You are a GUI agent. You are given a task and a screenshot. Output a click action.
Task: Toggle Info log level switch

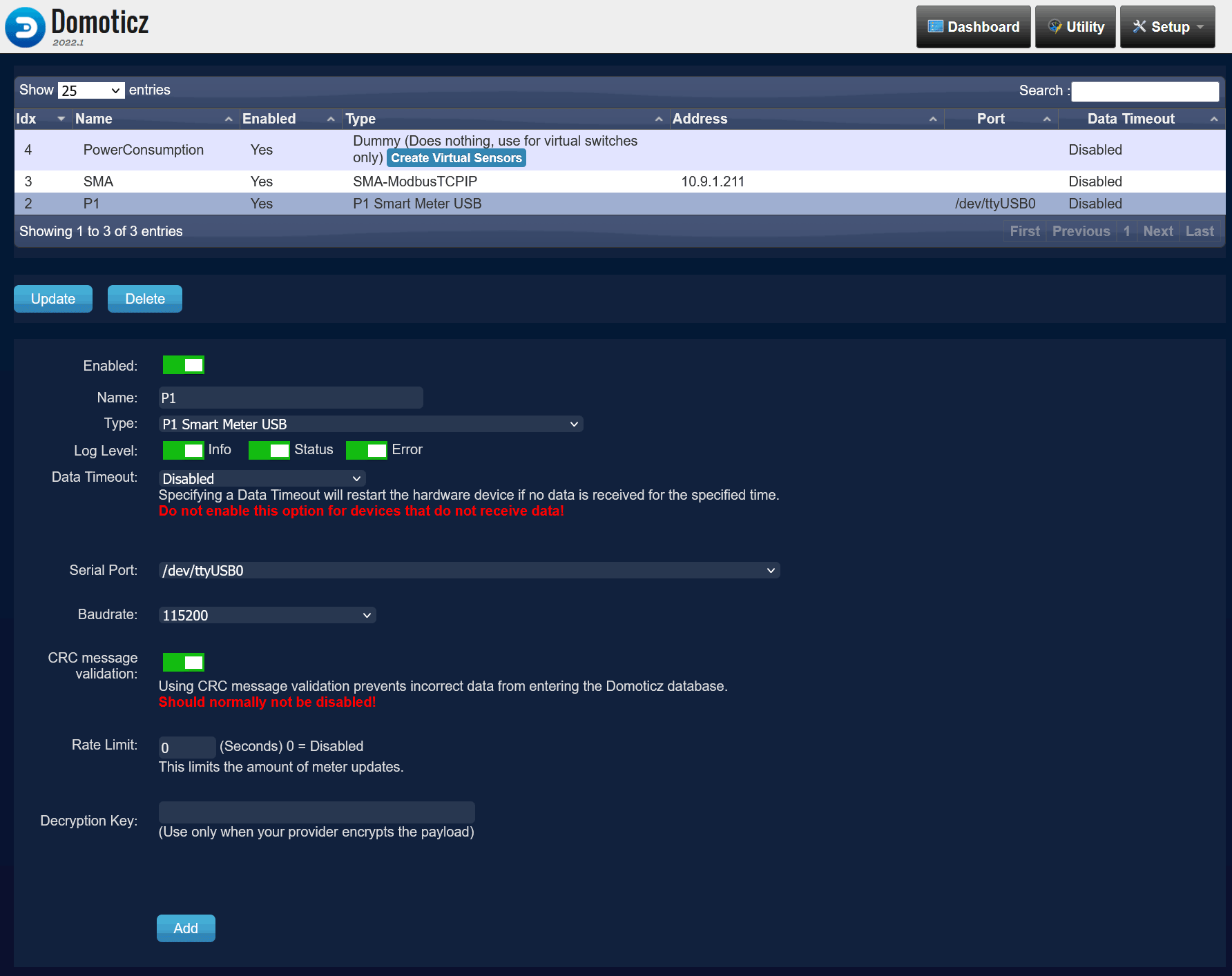pos(184,450)
